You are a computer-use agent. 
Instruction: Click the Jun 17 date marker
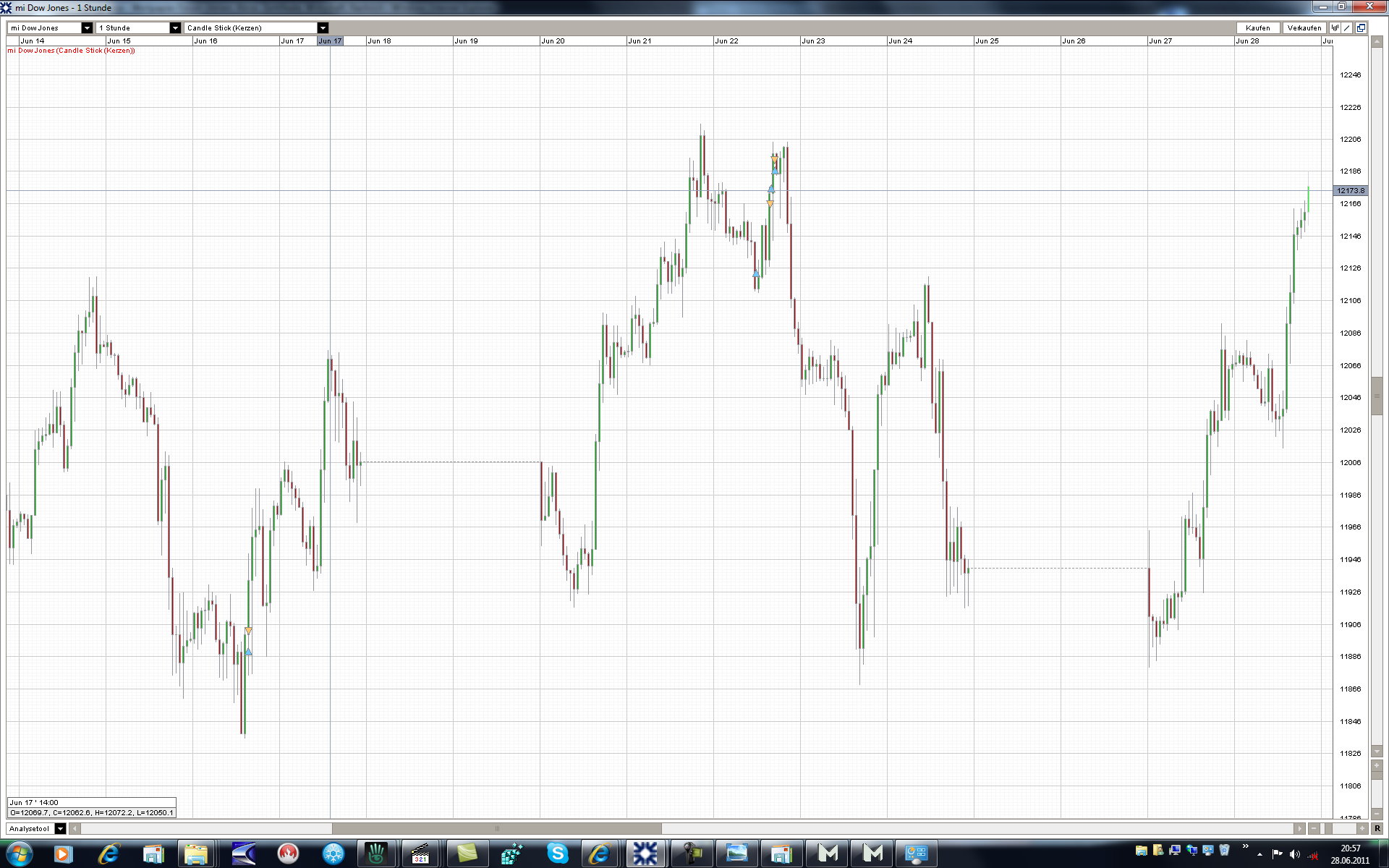(330, 41)
